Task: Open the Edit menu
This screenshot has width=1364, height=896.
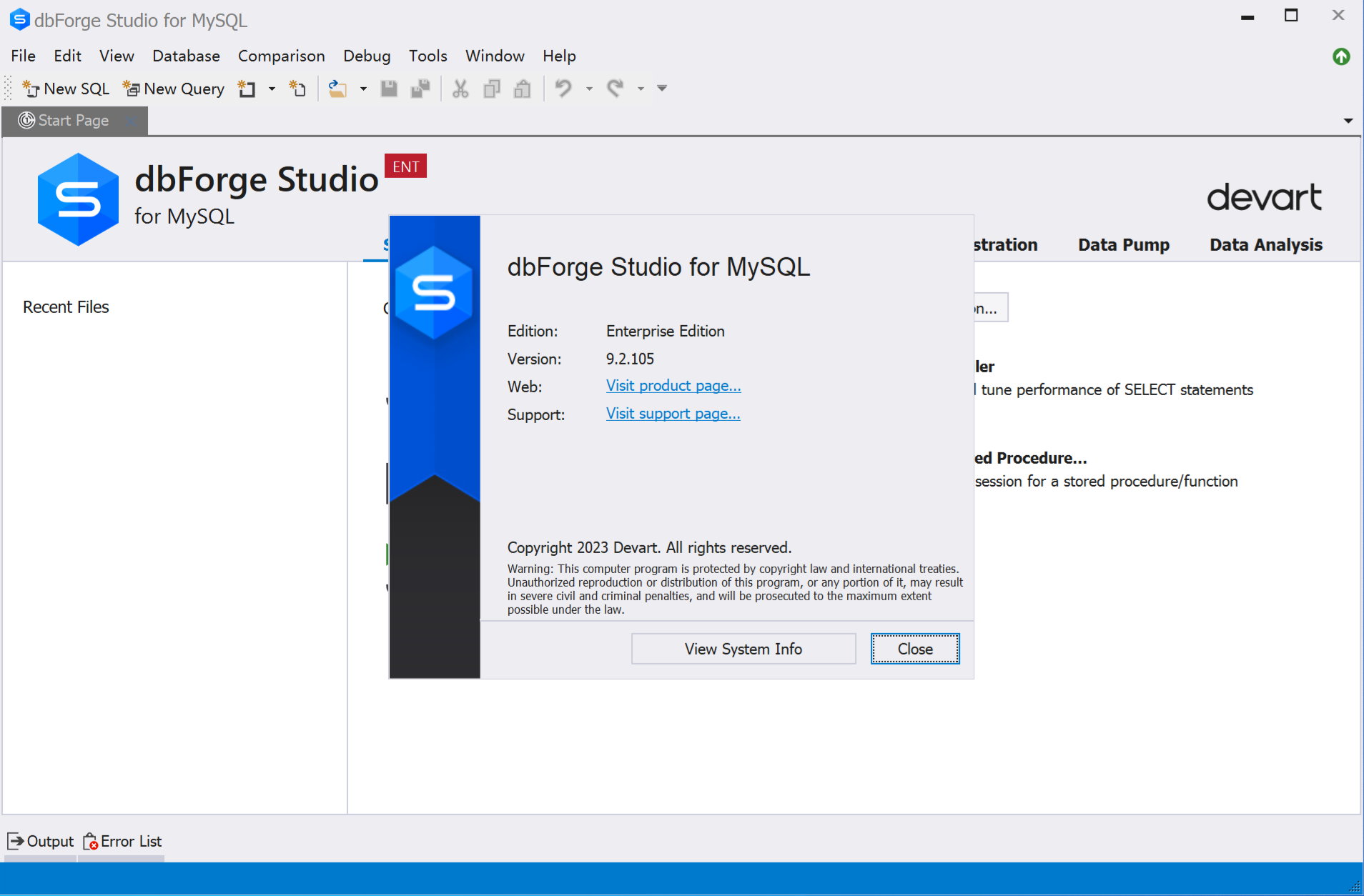Action: 67,56
